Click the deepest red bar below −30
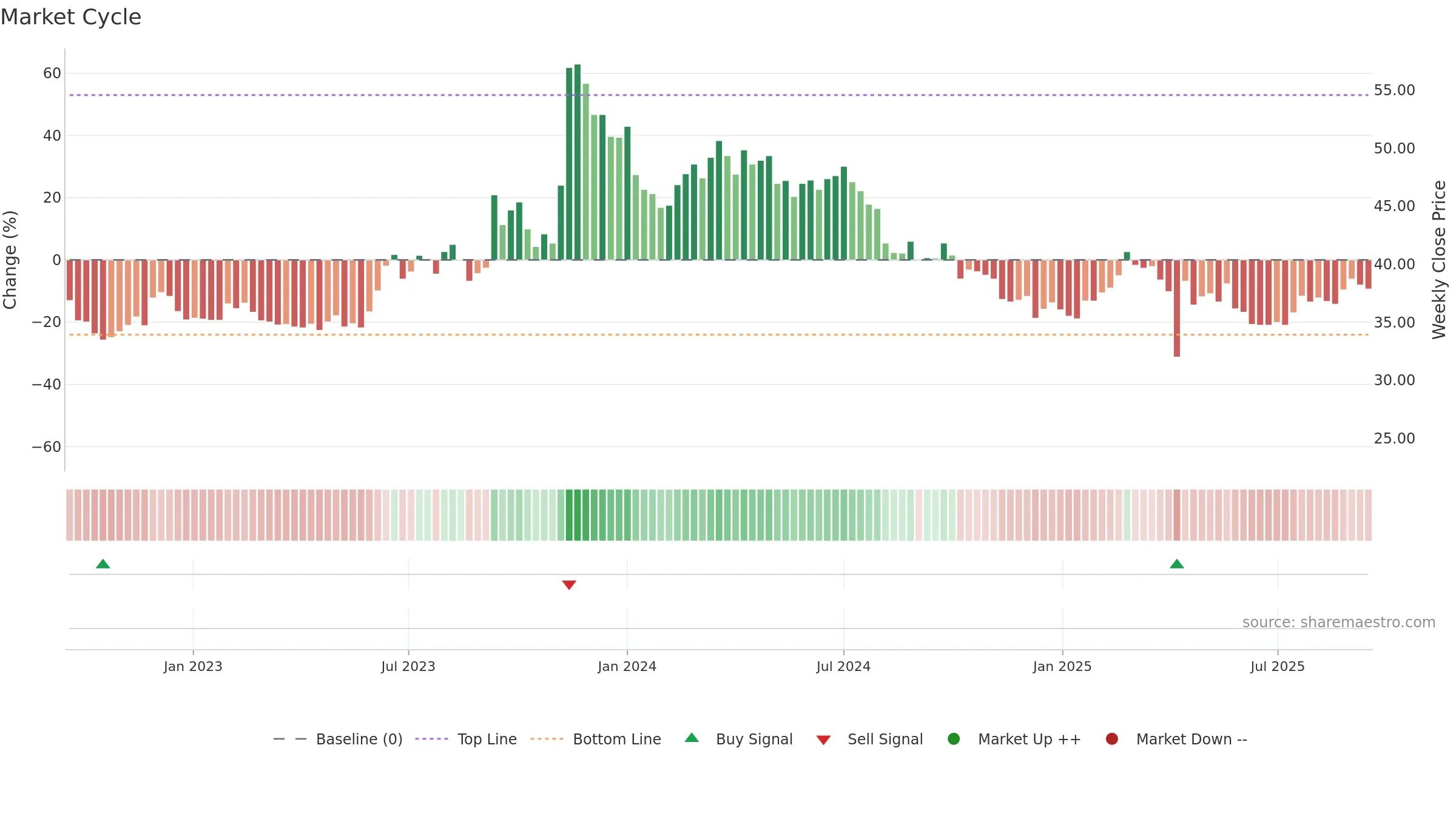1456x819 pixels. [x=1177, y=308]
